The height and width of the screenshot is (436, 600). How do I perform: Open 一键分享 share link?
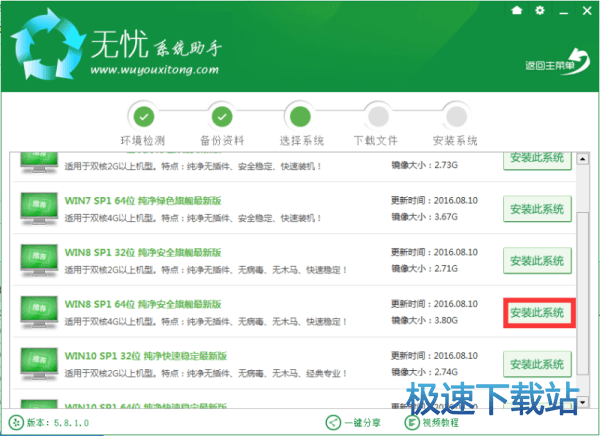point(362,423)
